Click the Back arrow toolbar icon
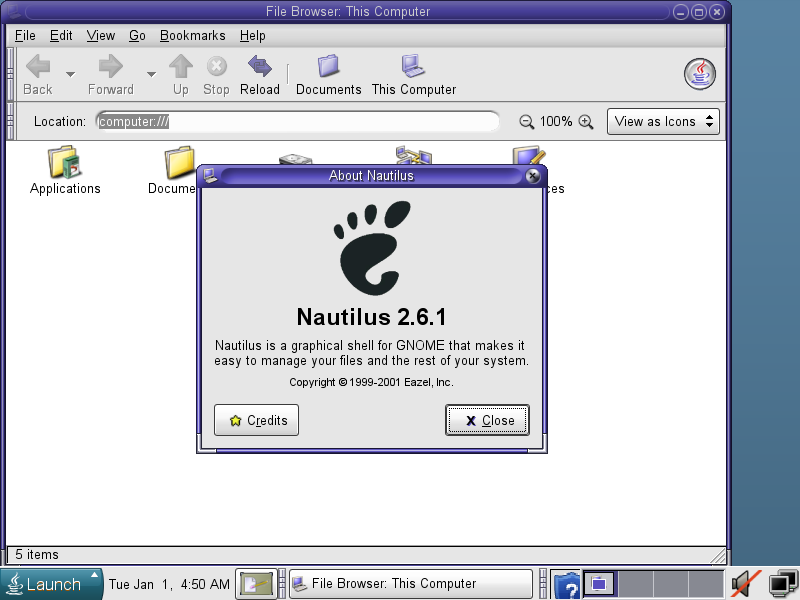800x600 pixels. 38,67
